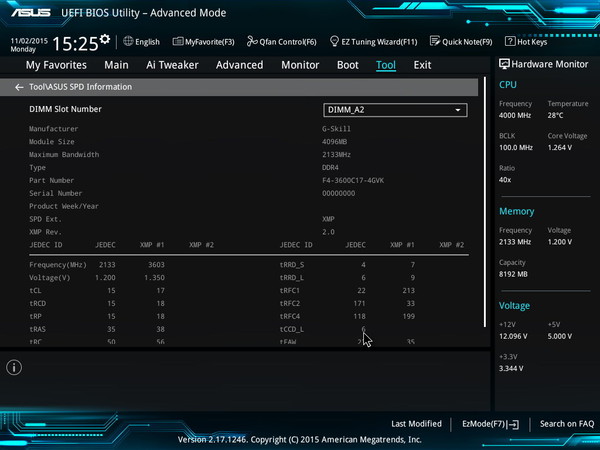This screenshot has height=450, width=600.
Task: Click Qfan Control(F6) label
Action: [x=288, y=42]
